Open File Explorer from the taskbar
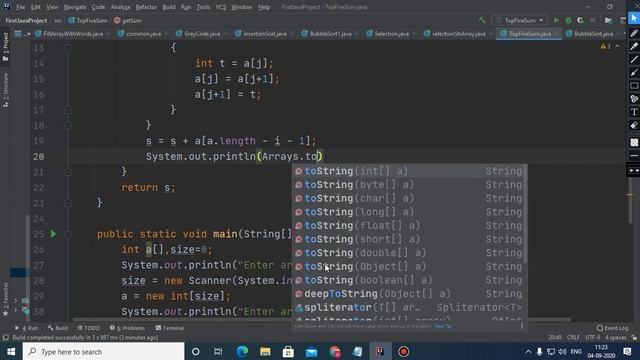 coord(265,351)
